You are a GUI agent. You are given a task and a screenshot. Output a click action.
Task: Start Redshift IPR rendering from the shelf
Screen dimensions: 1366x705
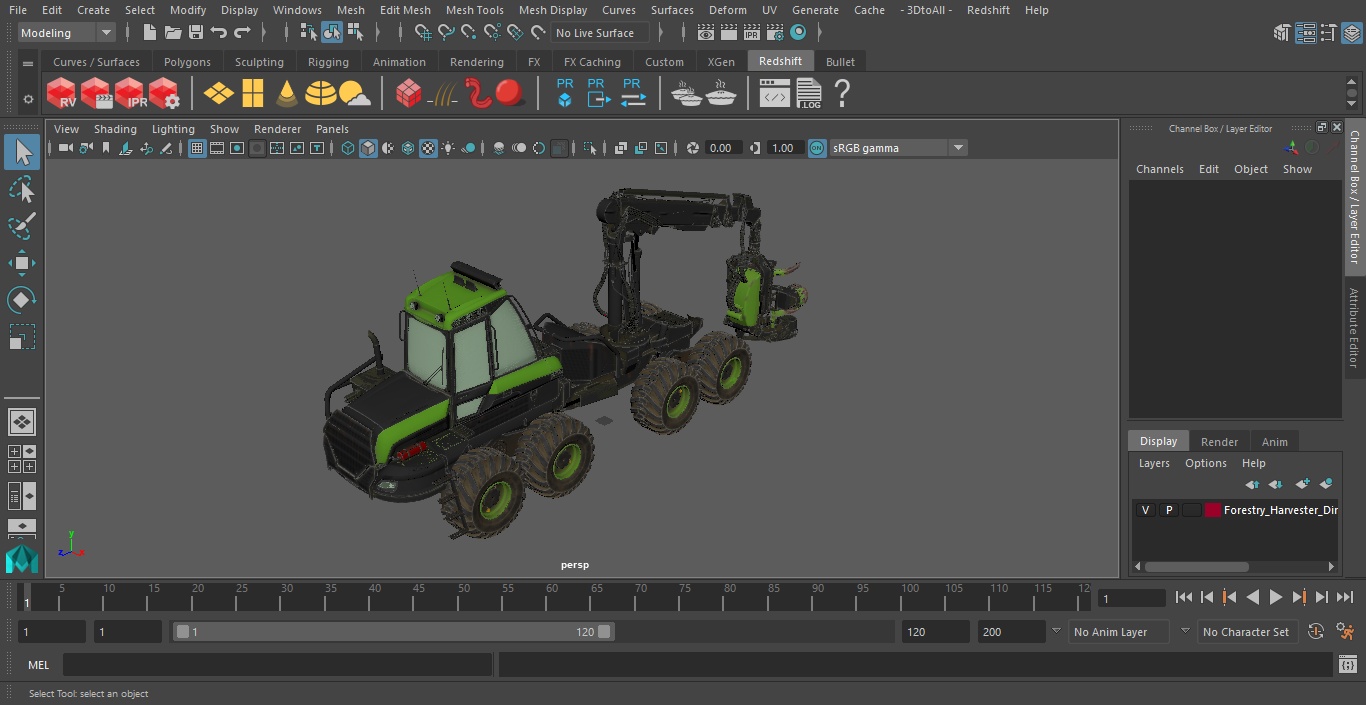point(130,94)
